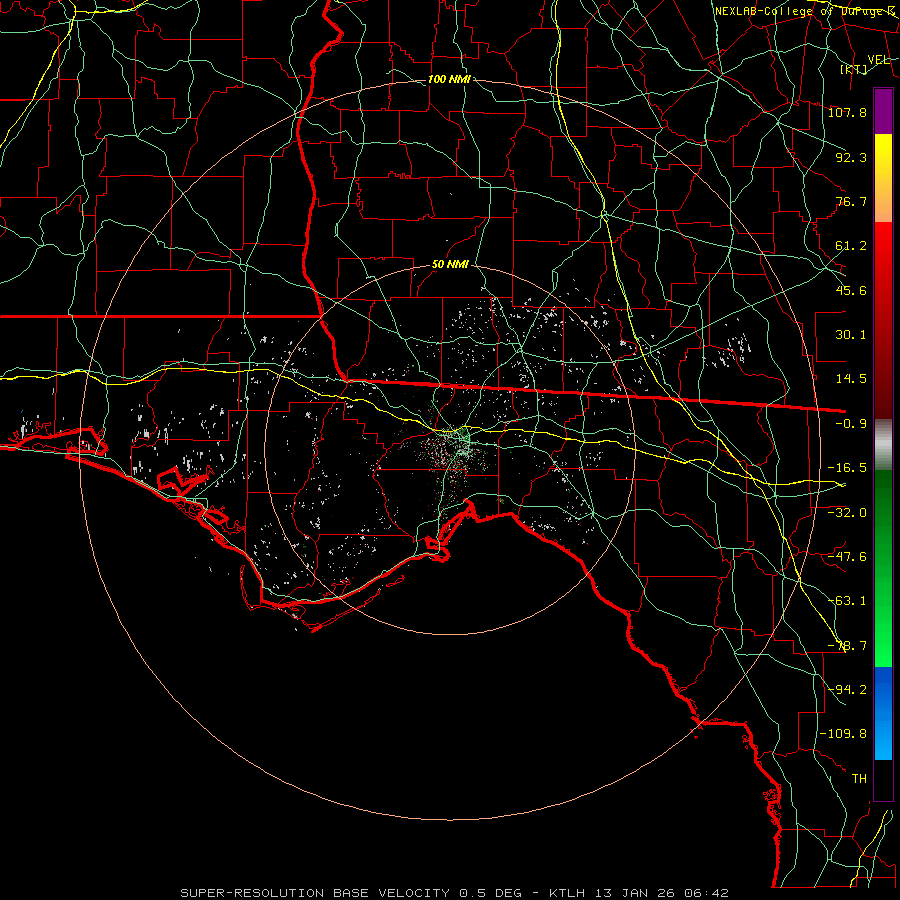Select the -94.2 scale value
The image size is (900, 900).
847,690
